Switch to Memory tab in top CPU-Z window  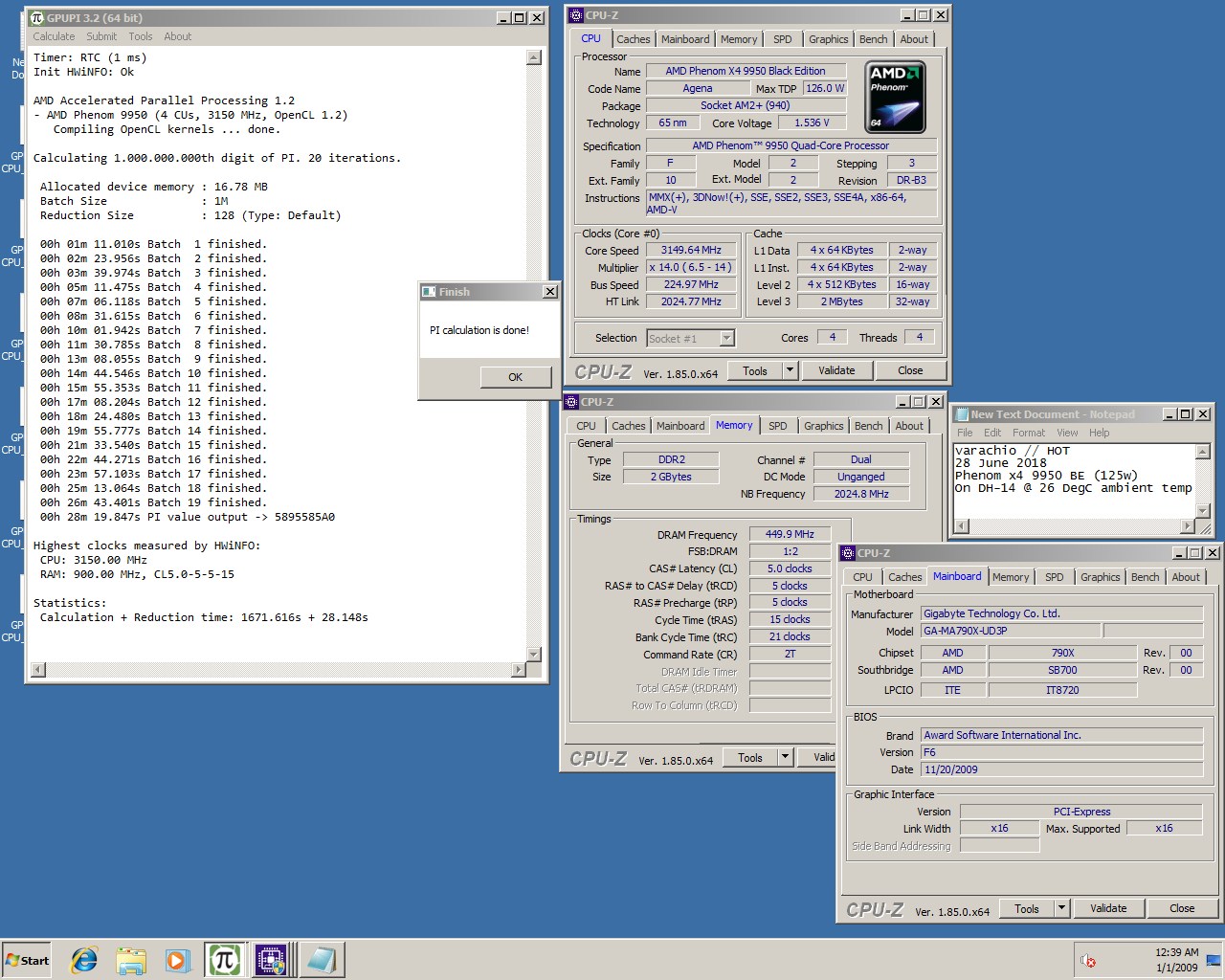point(739,39)
